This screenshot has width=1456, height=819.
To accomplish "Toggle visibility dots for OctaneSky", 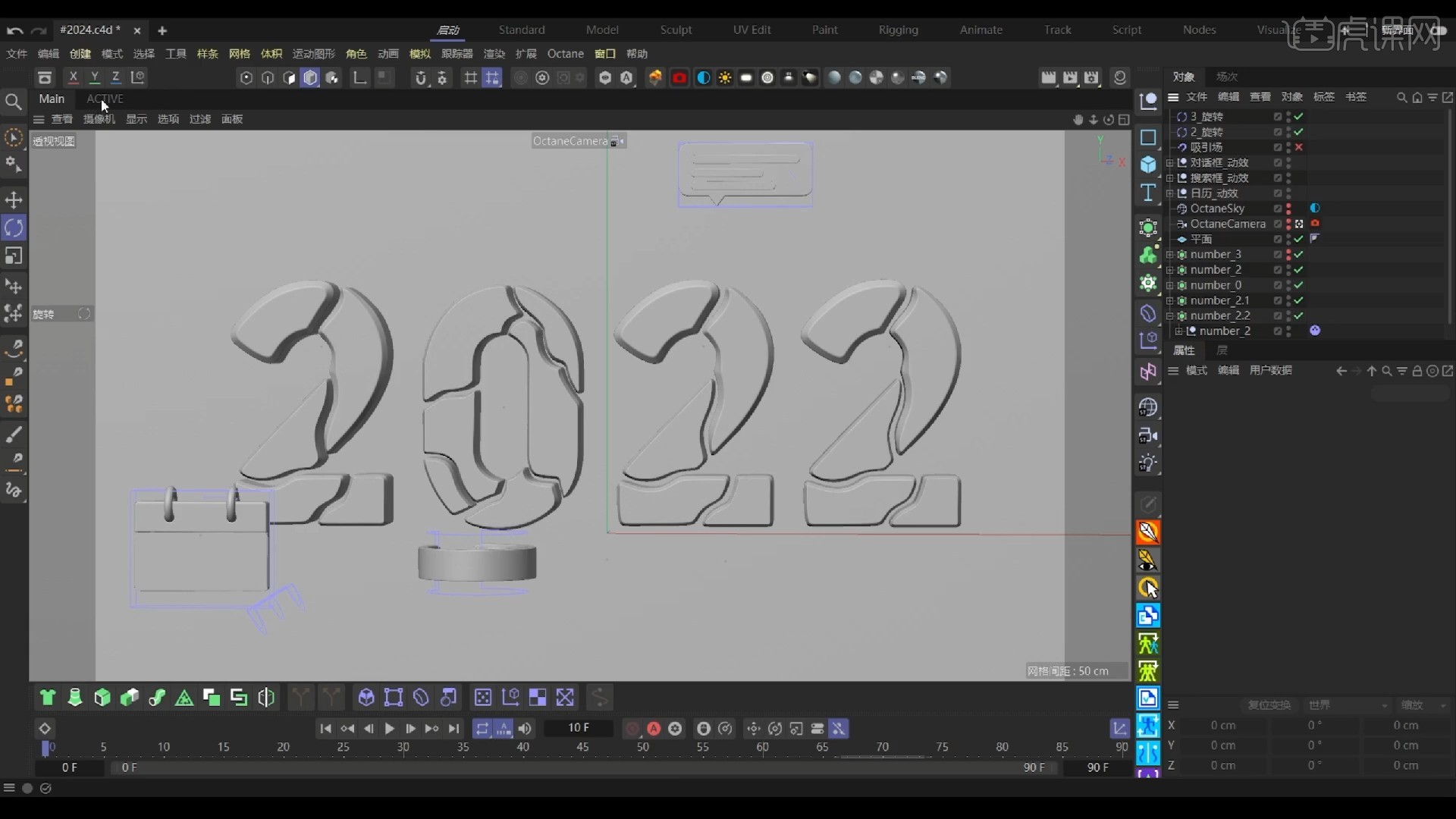I will 1288,209.
